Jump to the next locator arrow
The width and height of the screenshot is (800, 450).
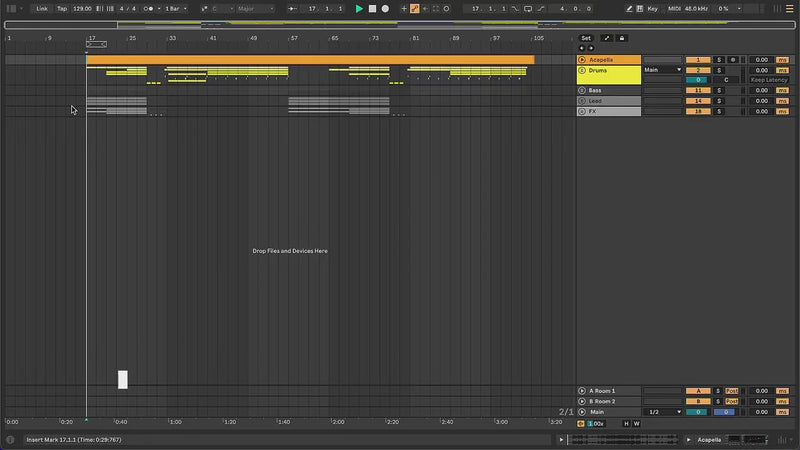click(591, 48)
